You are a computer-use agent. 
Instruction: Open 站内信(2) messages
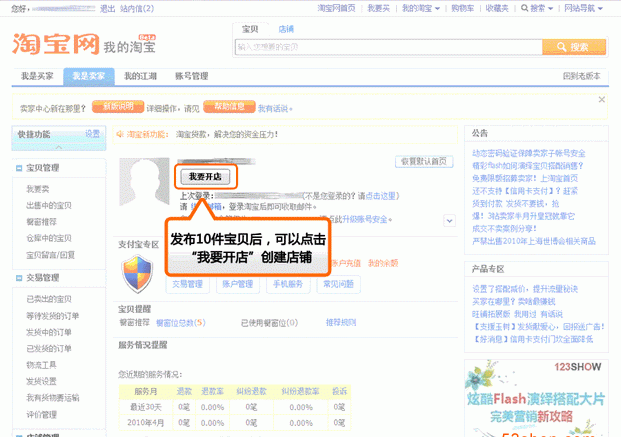point(137,8)
